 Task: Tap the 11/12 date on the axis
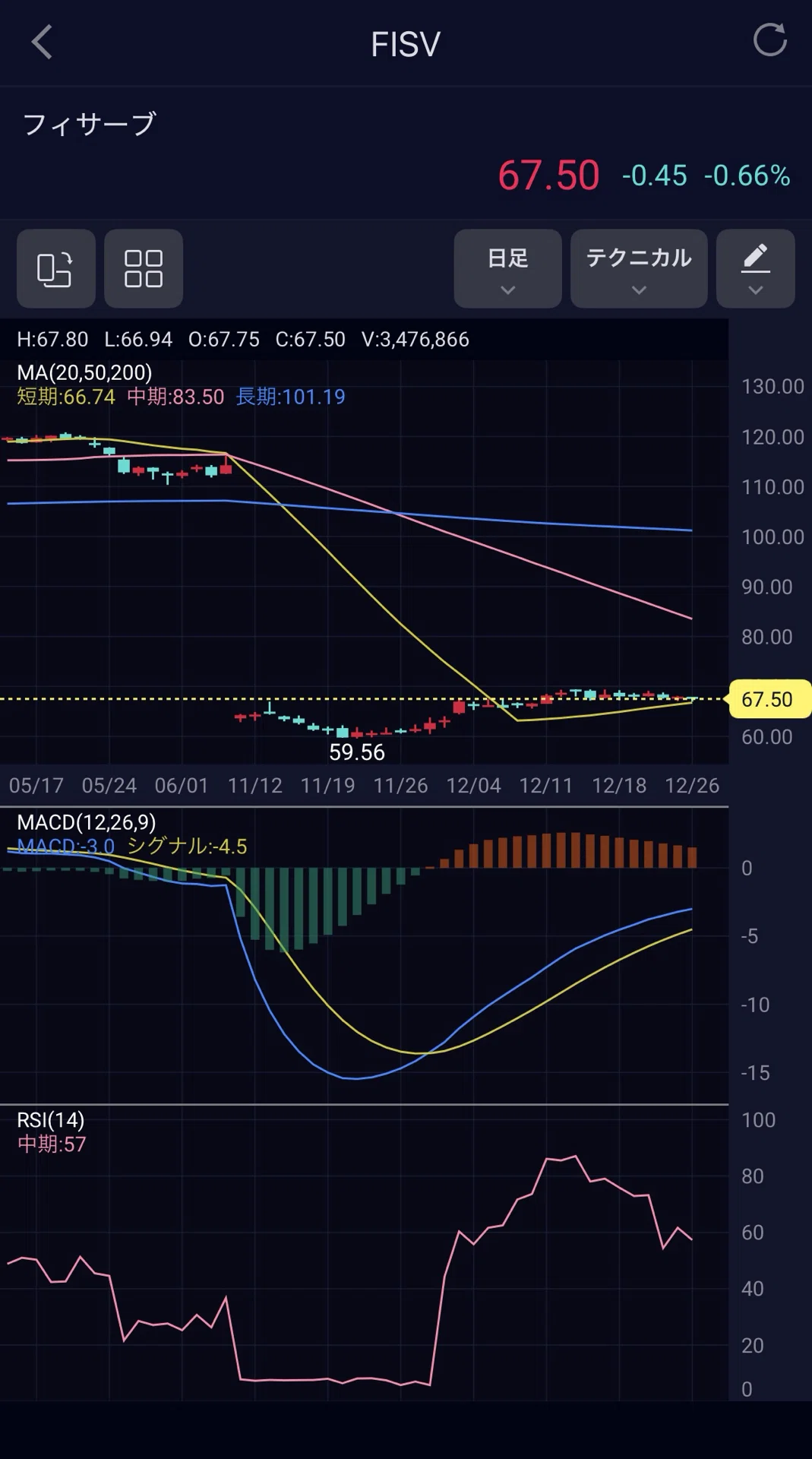pyautogui.click(x=255, y=786)
